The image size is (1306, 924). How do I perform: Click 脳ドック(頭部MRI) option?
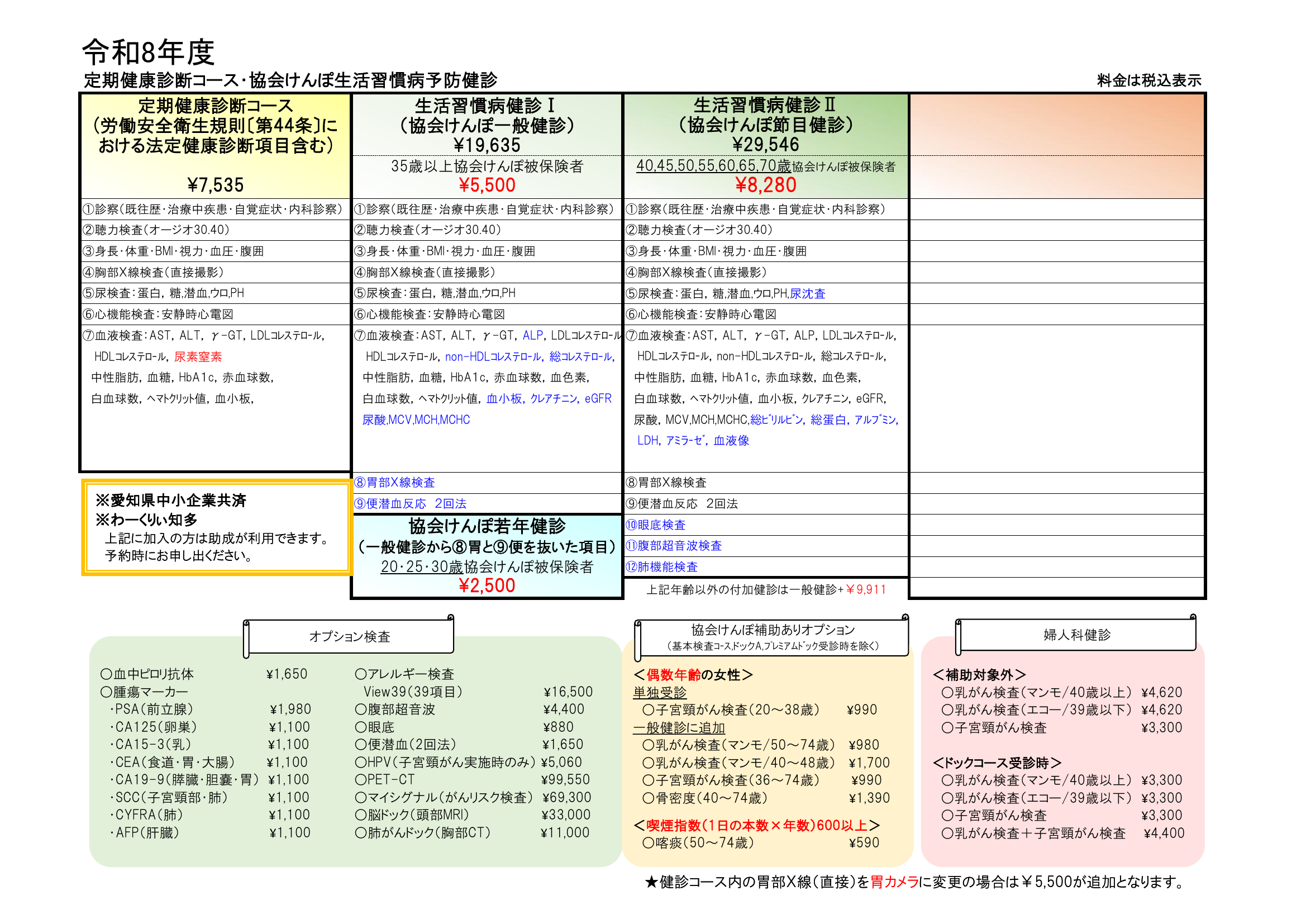click(472, 815)
